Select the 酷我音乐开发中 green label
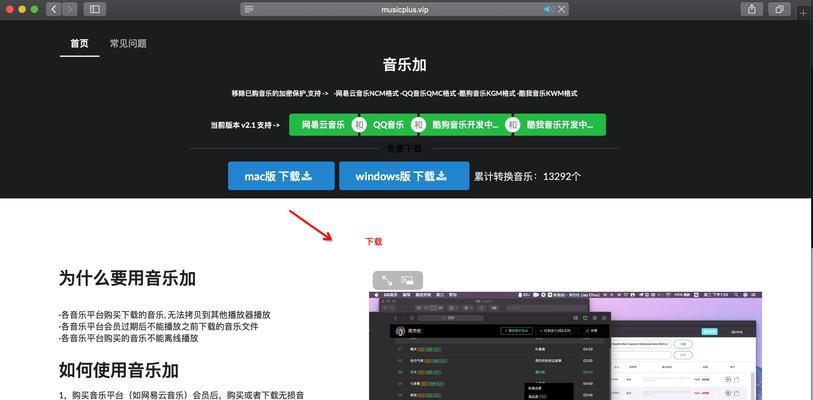 click(559, 125)
